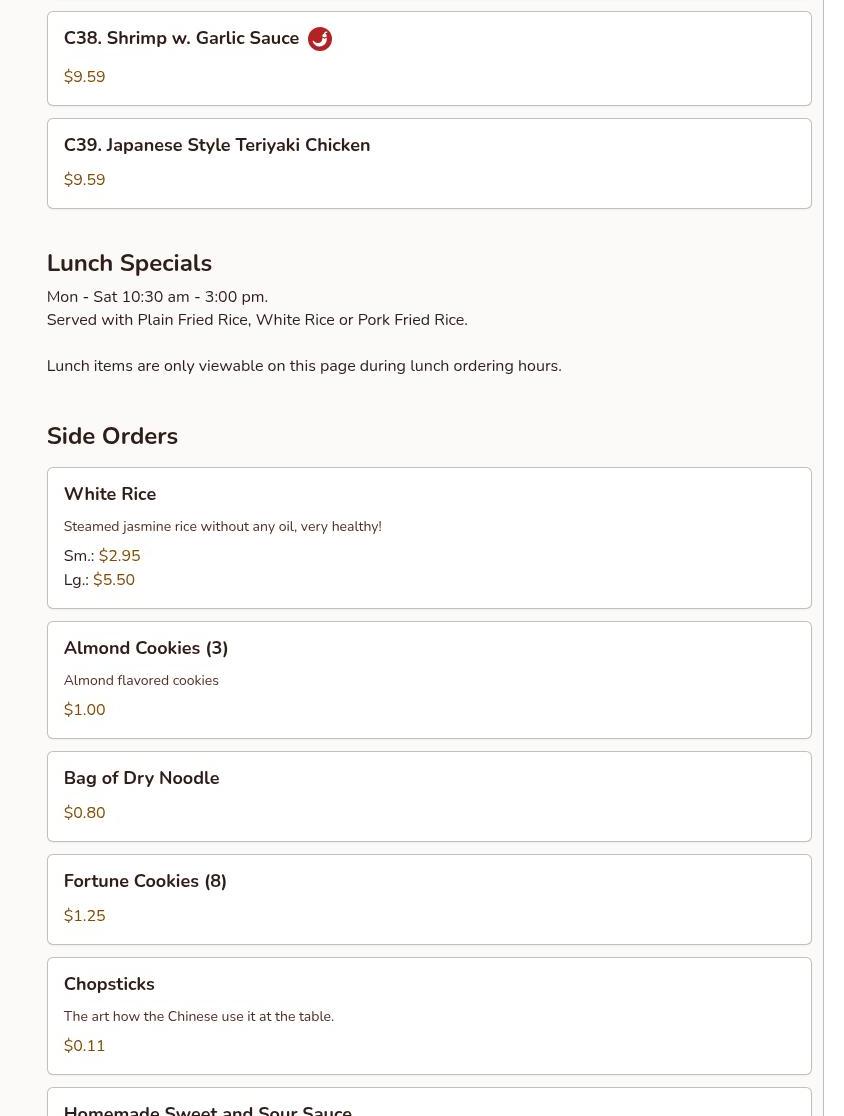
Task: Choose the large White Rice $5.50 price
Action: (x=114, y=580)
